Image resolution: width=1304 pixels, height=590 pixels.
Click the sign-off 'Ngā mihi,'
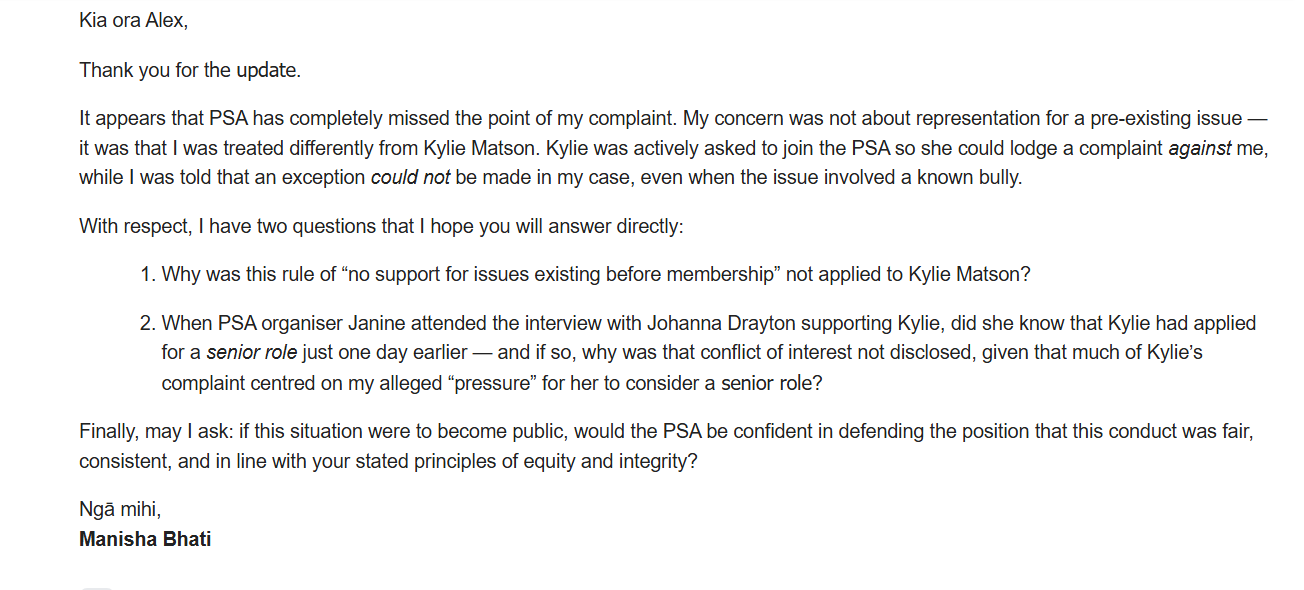click(120, 510)
